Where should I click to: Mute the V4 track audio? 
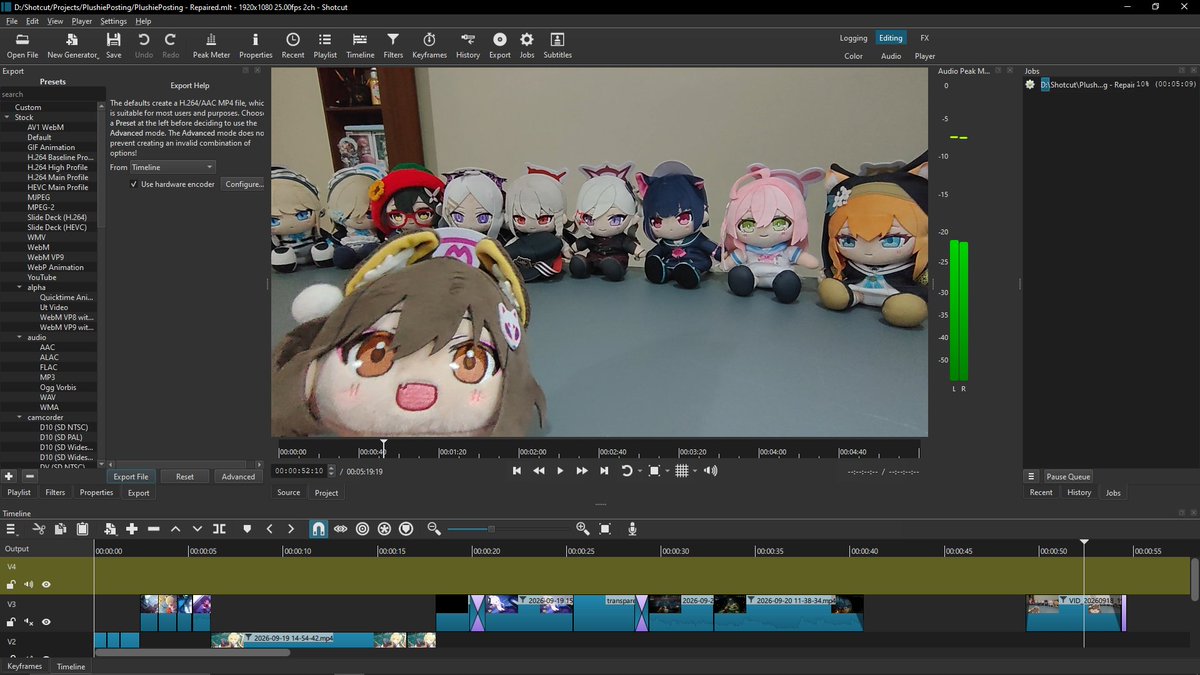point(28,584)
